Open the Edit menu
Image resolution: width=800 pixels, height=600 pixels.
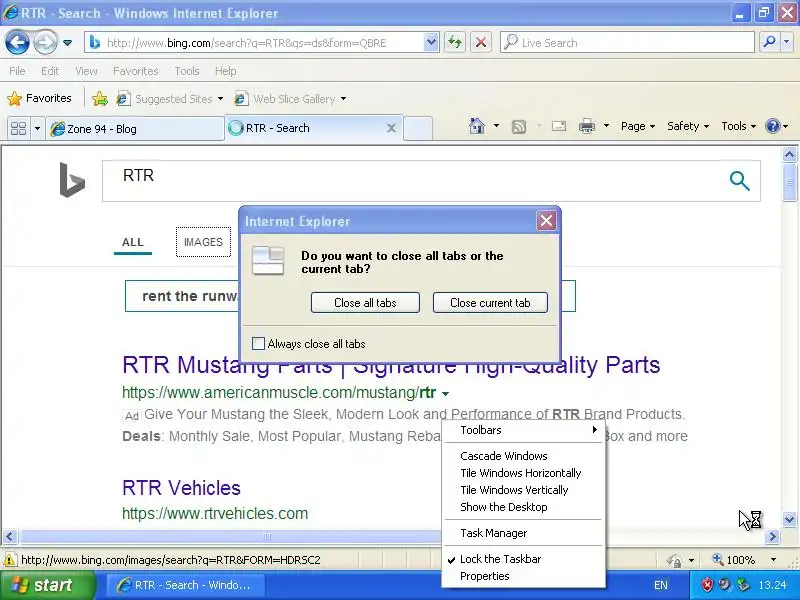(49, 71)
